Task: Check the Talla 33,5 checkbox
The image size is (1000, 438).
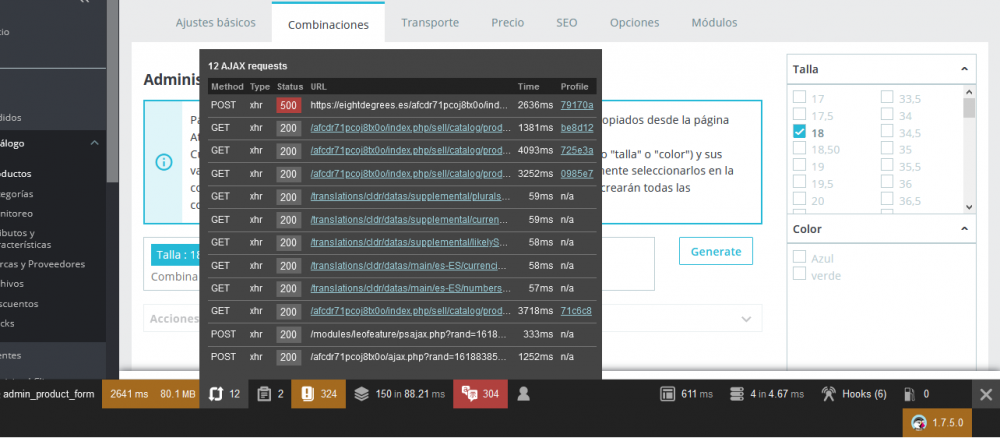Action: pyautogui.click(x=886, y=98)
